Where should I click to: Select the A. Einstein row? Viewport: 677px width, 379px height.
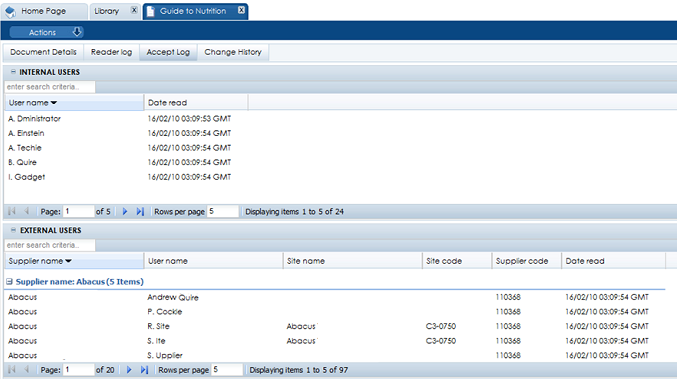tap(341, 133)
